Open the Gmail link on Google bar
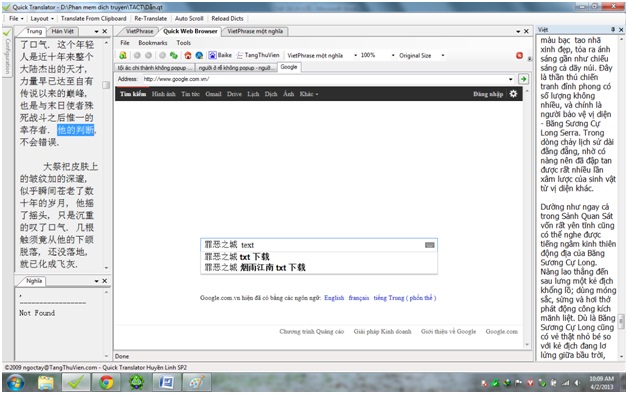 pos(213,94)
